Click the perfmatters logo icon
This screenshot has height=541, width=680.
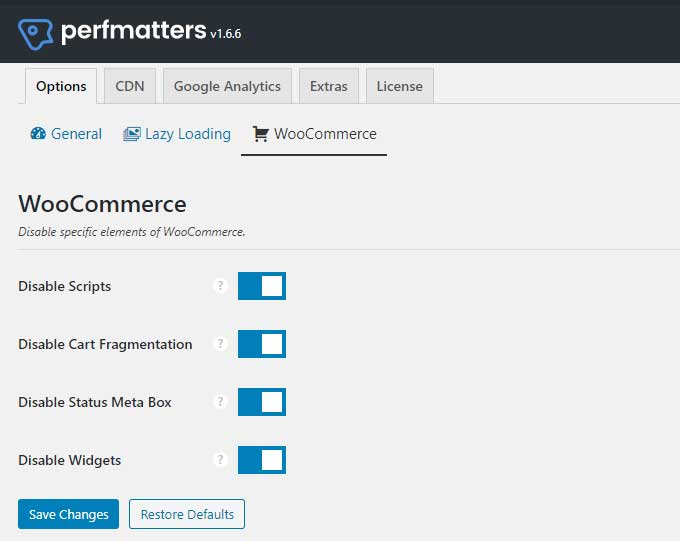point(36,33)
